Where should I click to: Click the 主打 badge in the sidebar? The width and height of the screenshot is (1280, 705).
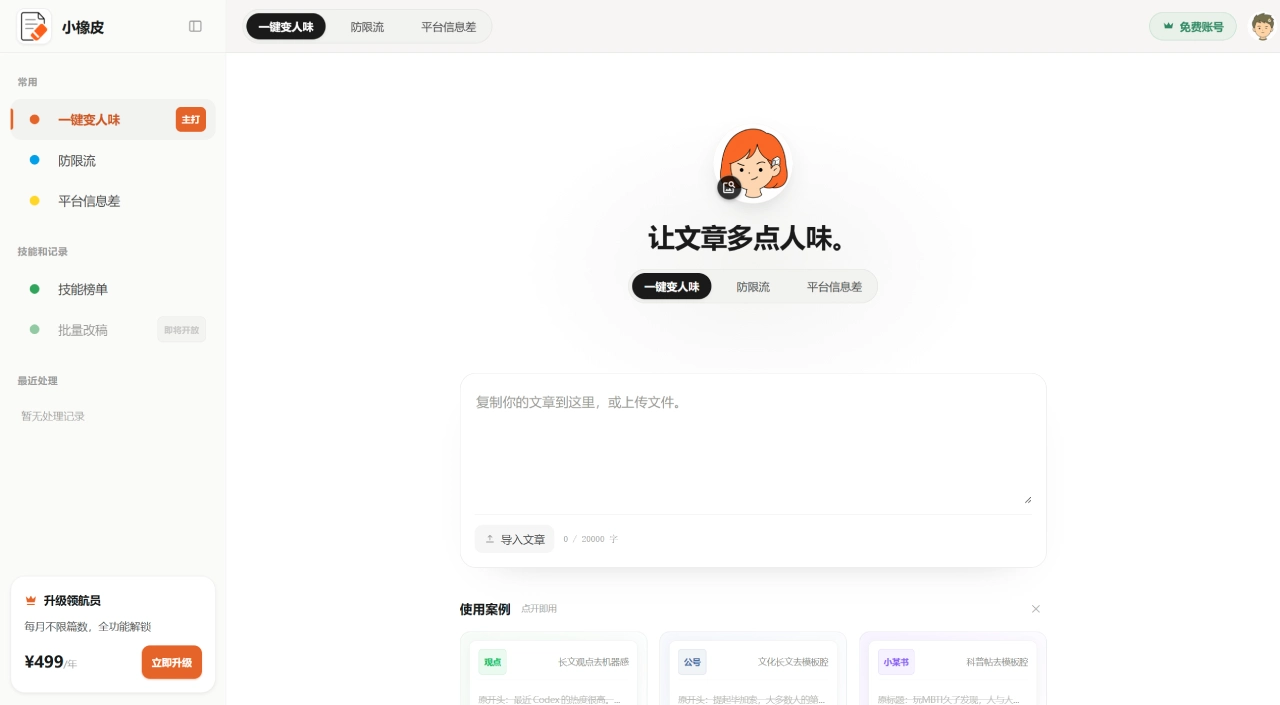pyautogui.click(x=191, y=120)
